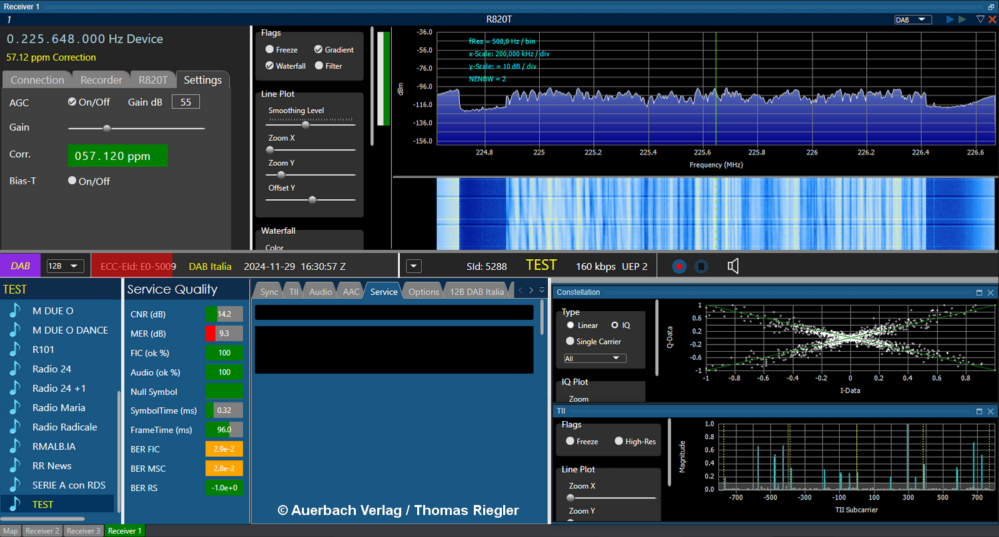
Task: Click the music note icon next to R101
Action: coord(15,349)
